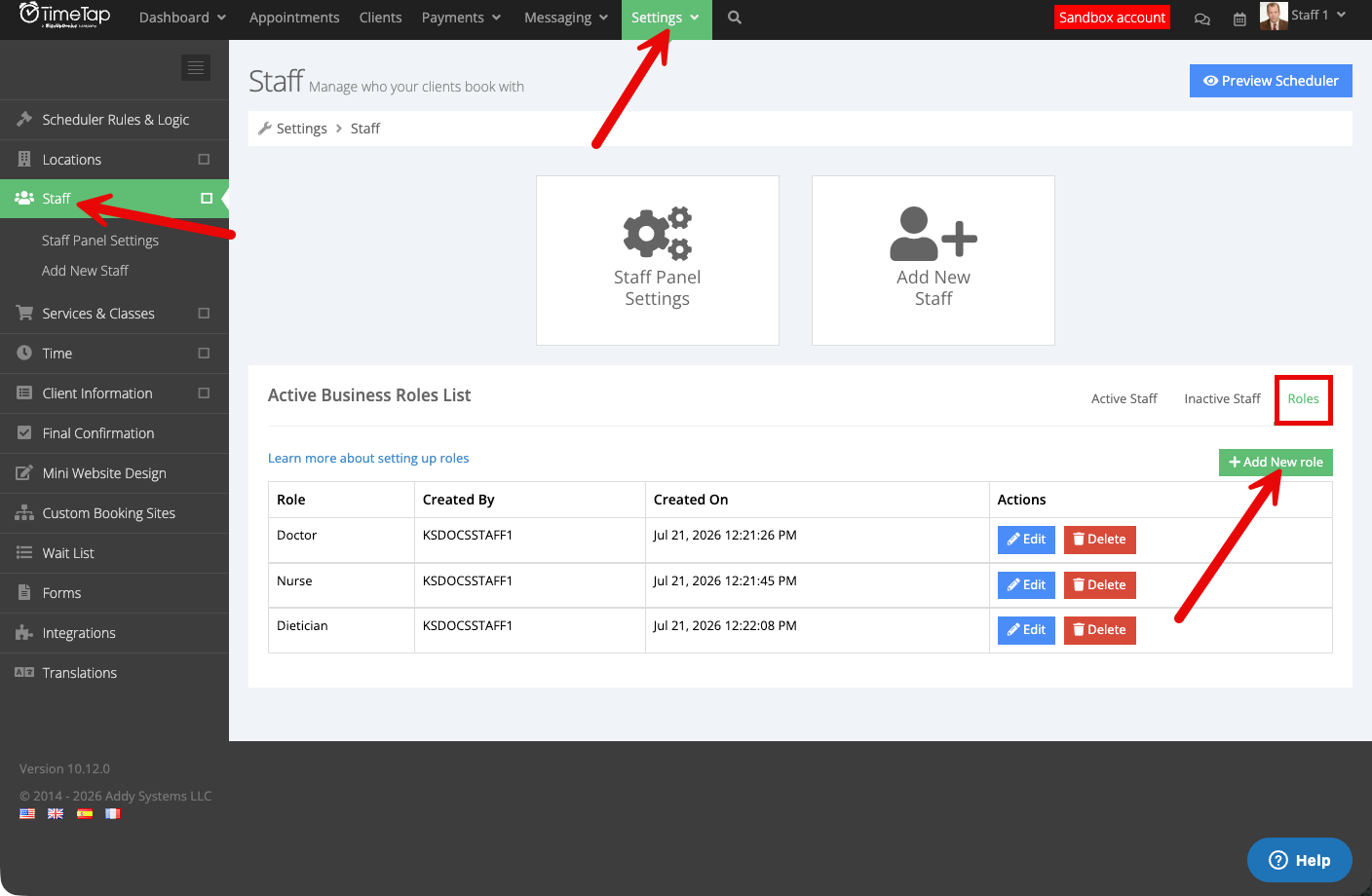Switch to the Active Staff tab
This screenshot has width=1372, height=896.
coord(1124,398)
